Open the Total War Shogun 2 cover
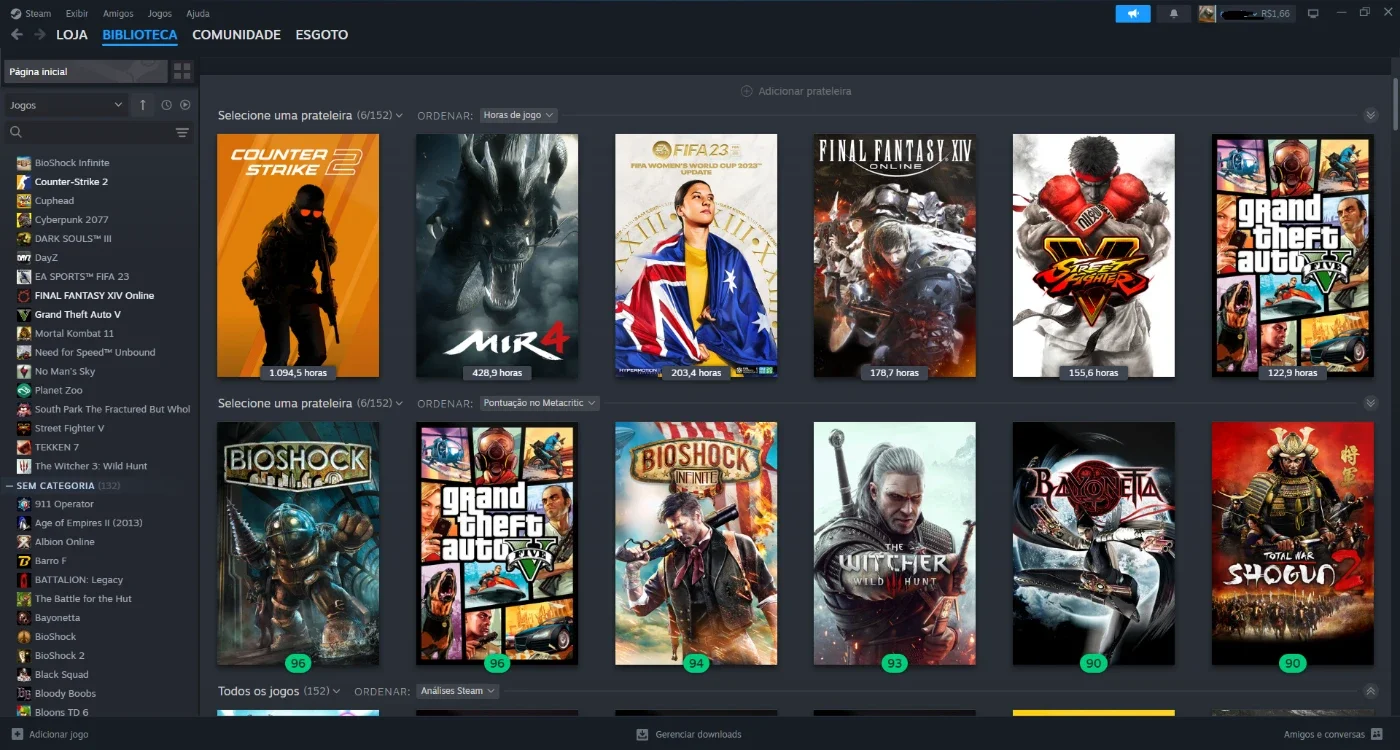The image size is (1400, 750). click(x=1293, y=543)
